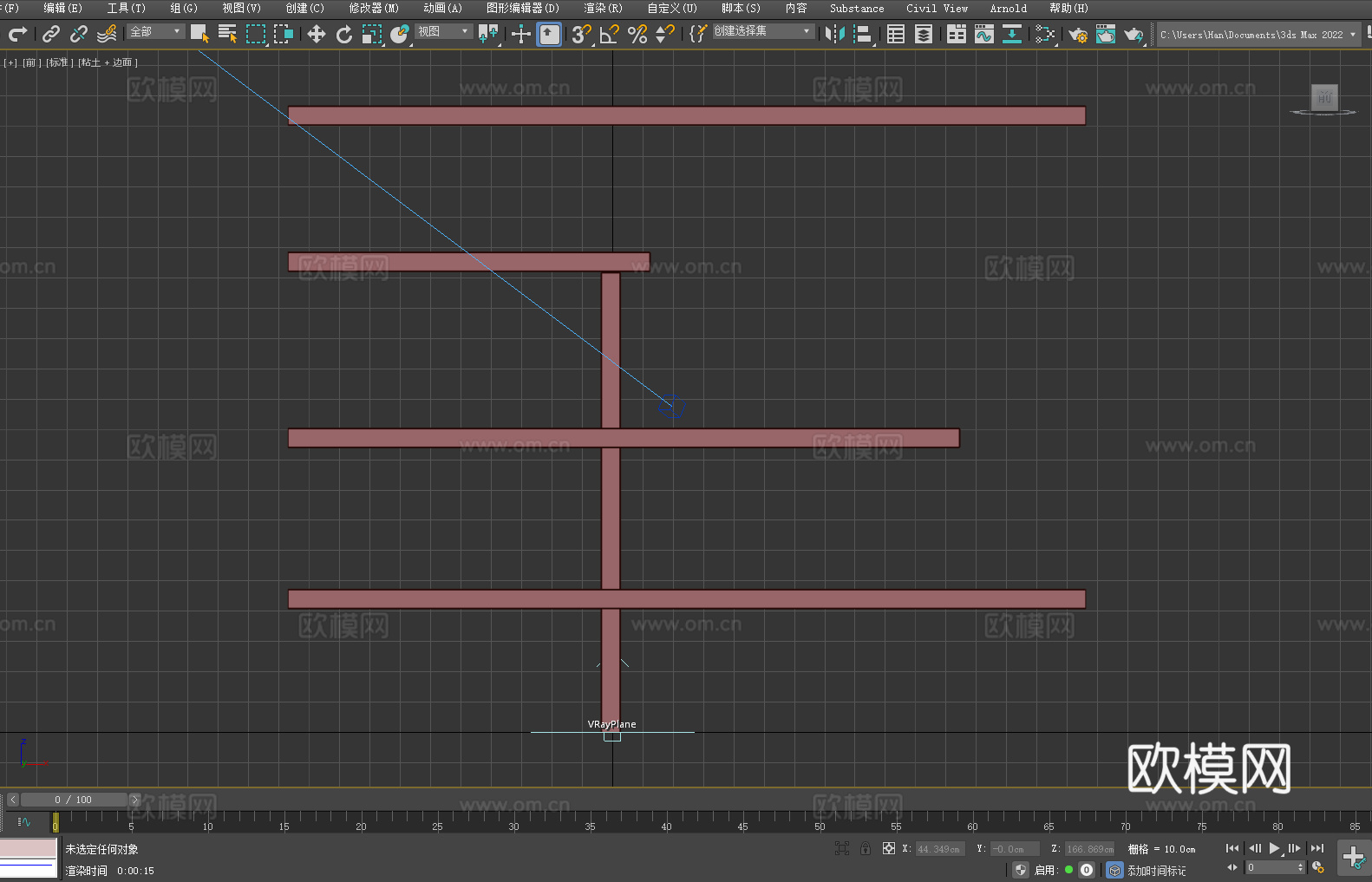
Task: Select the Move tool
Action: coord(317,34)
